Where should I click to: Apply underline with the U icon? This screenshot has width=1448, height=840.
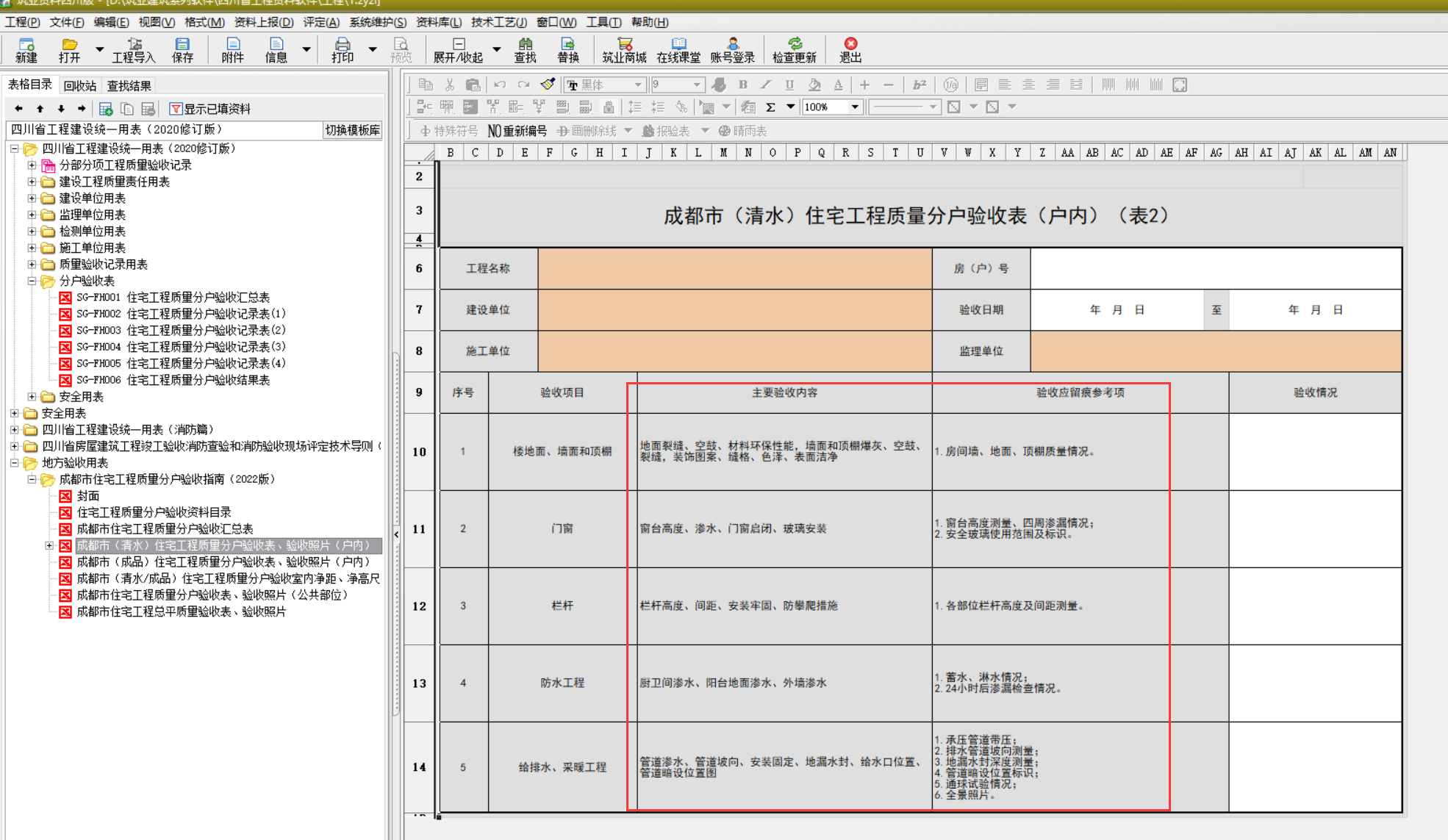point(789,85)
